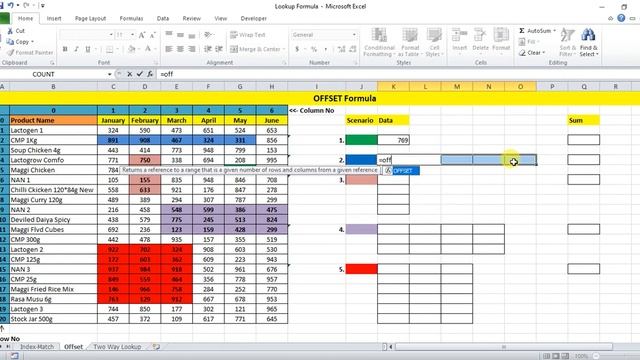Toggle Bold formatting

(65, 49)
